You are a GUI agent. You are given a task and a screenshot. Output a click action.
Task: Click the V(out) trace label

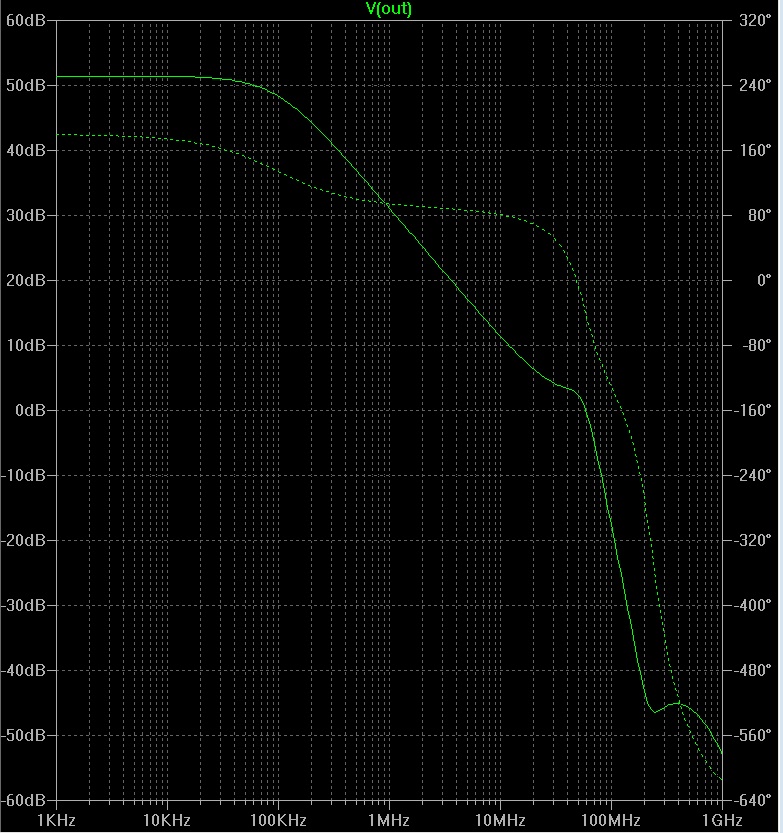click(389, 8)
